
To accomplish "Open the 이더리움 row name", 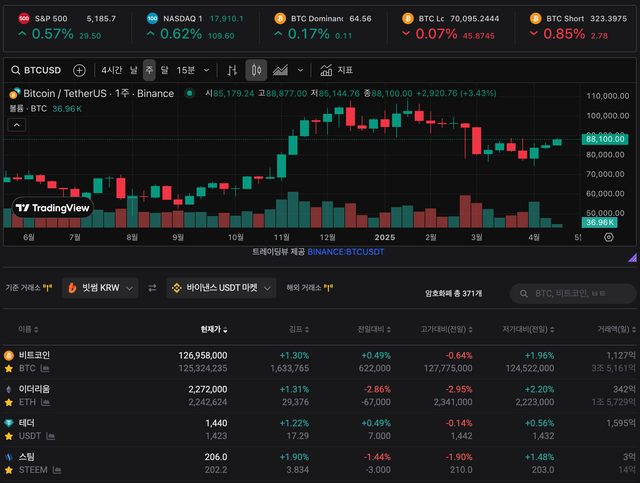I will [x=34, y=389].
